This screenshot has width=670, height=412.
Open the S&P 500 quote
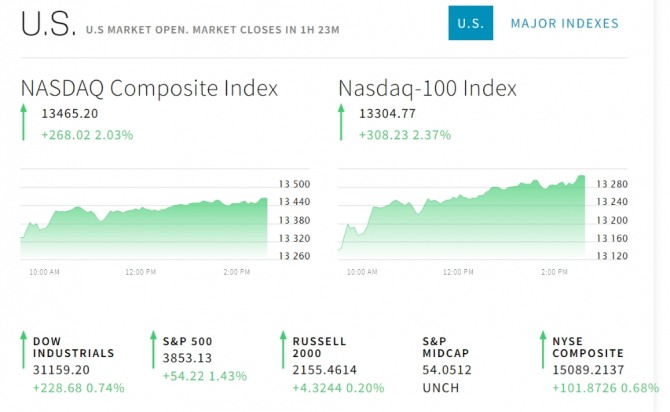(x=188, y=341)
